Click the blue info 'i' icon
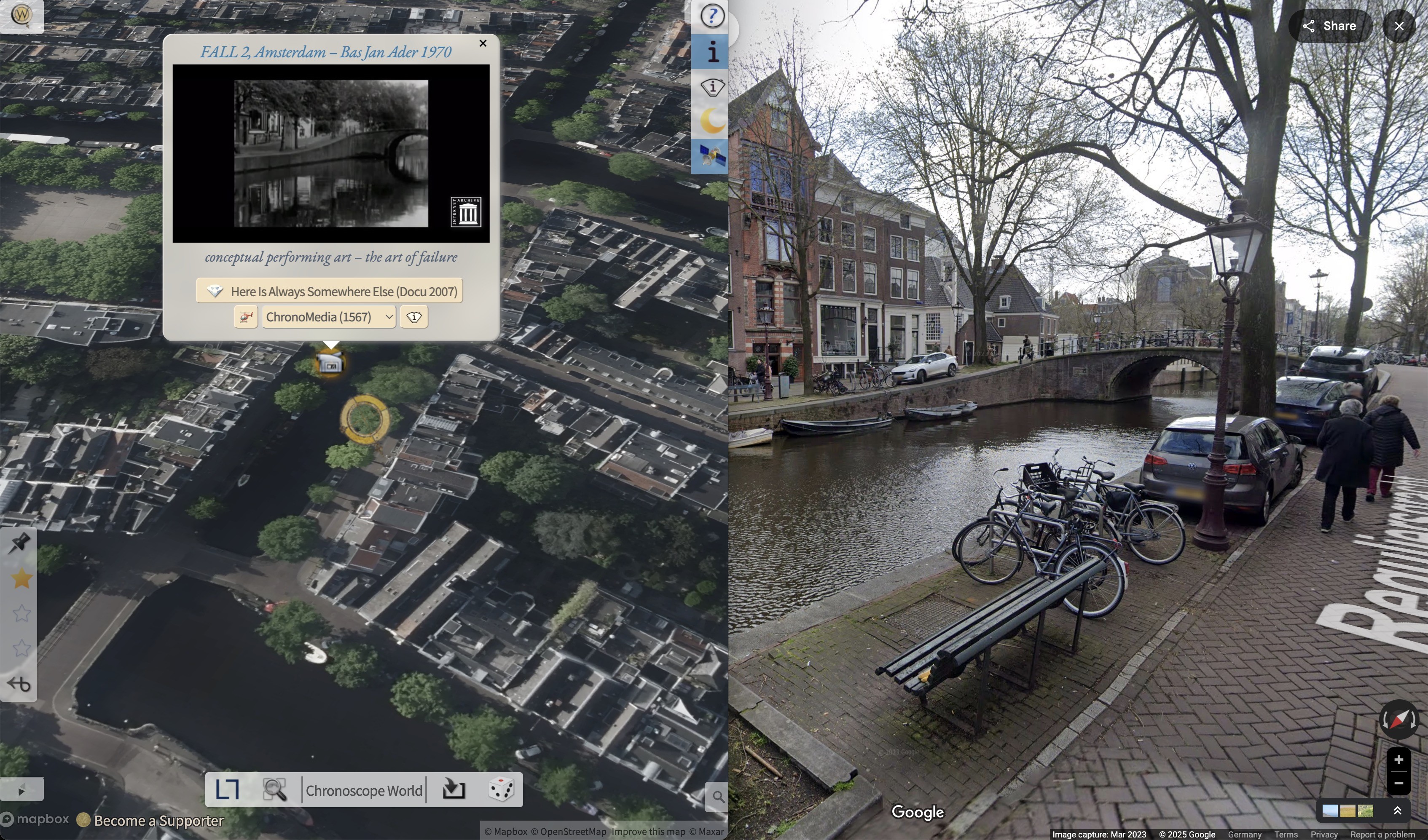The height and width of the screenshot is (840, 1428). (712, 51)
